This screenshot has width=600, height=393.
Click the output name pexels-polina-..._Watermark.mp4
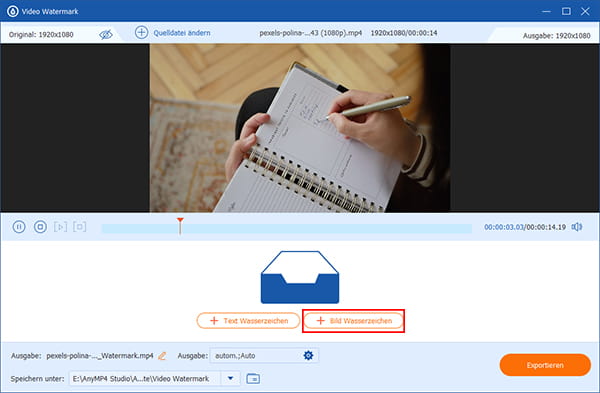[100, 356]
